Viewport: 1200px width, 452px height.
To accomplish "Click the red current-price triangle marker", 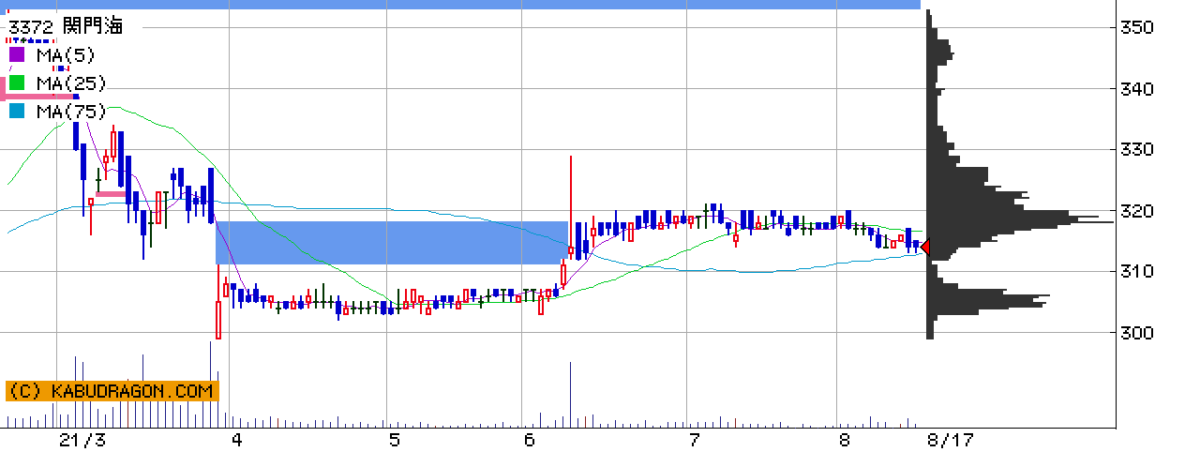I will click(x=926, y=246).
